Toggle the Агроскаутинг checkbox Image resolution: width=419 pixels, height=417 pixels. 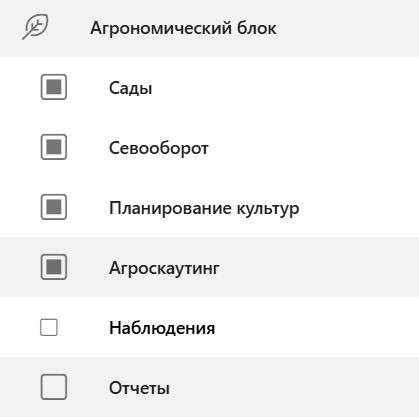point(54,267)
